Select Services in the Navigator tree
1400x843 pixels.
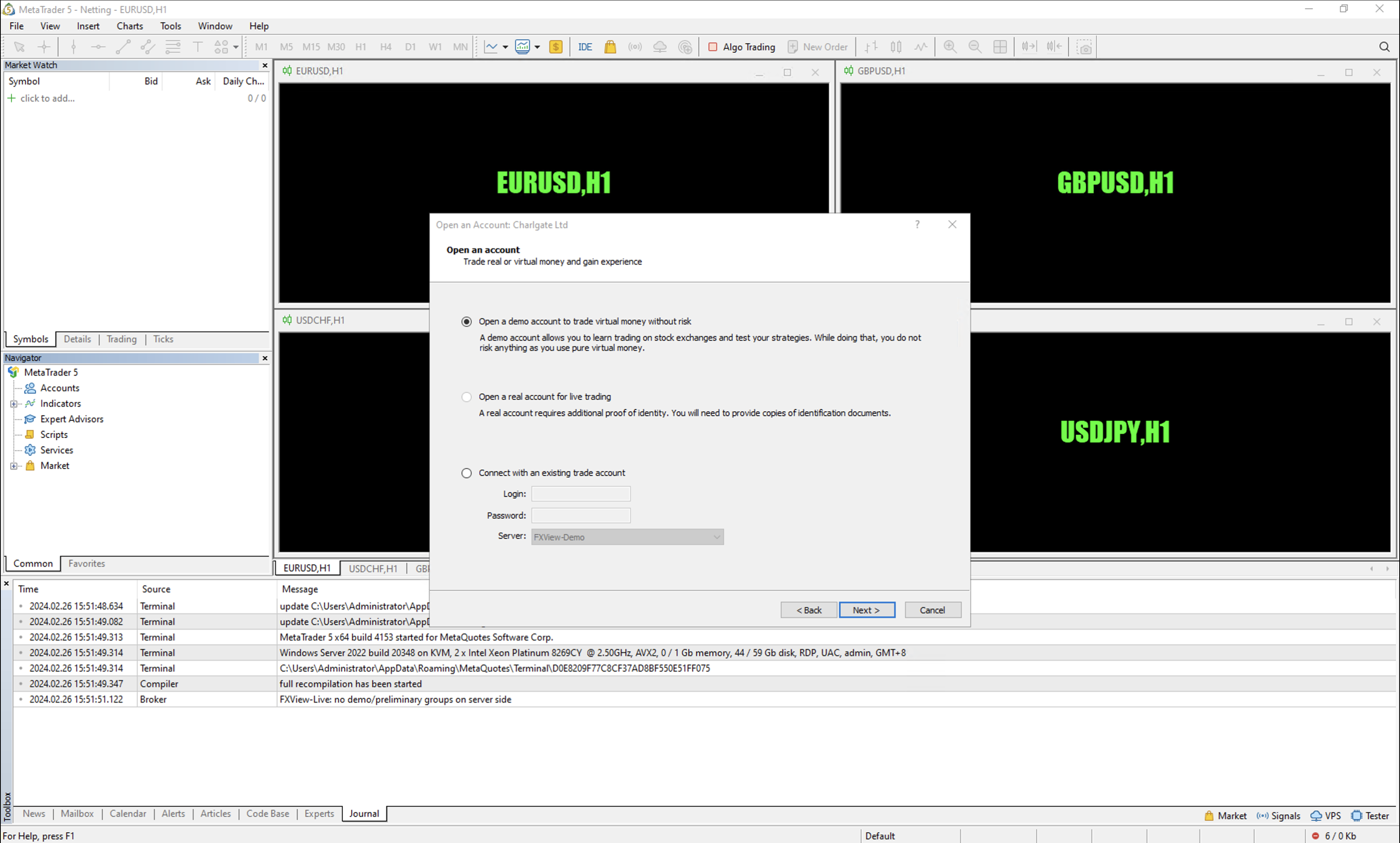[x=56, y=450]
